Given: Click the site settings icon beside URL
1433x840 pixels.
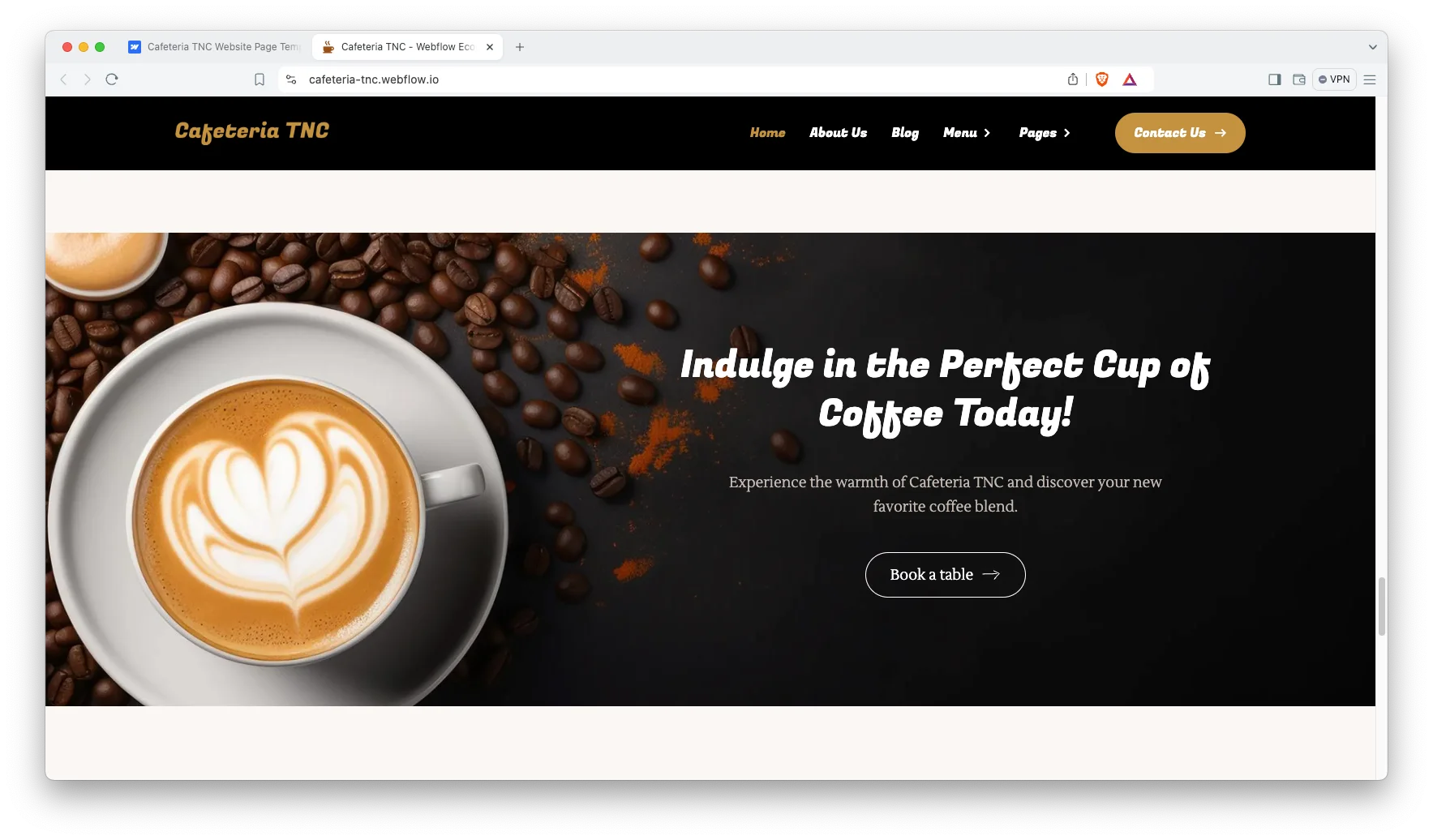Looking at the screenshot, I should [x=291, y=79].
